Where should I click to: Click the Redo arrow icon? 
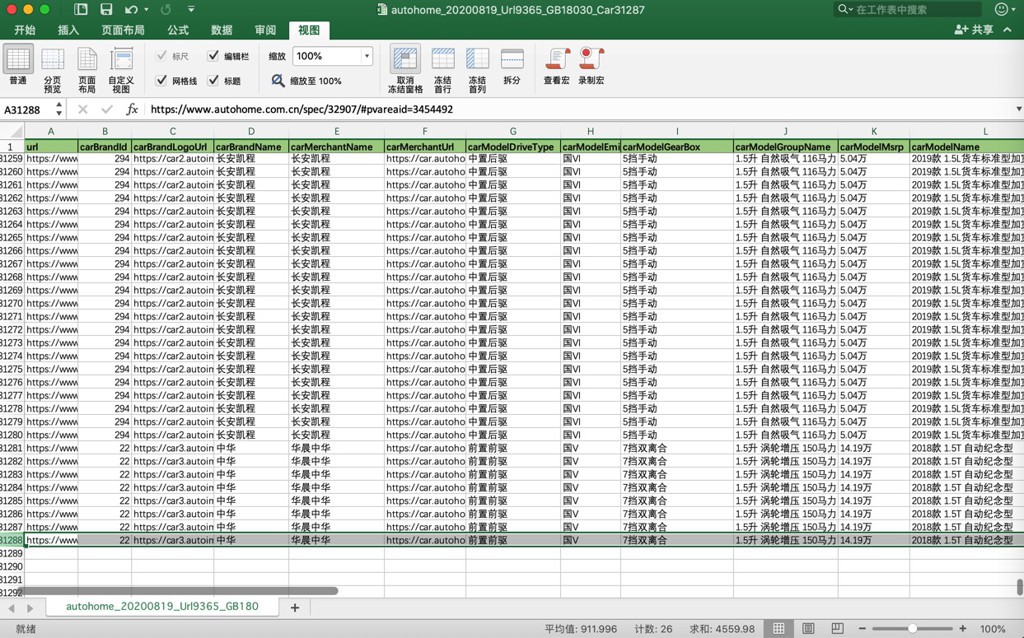(x=166, y=9)
